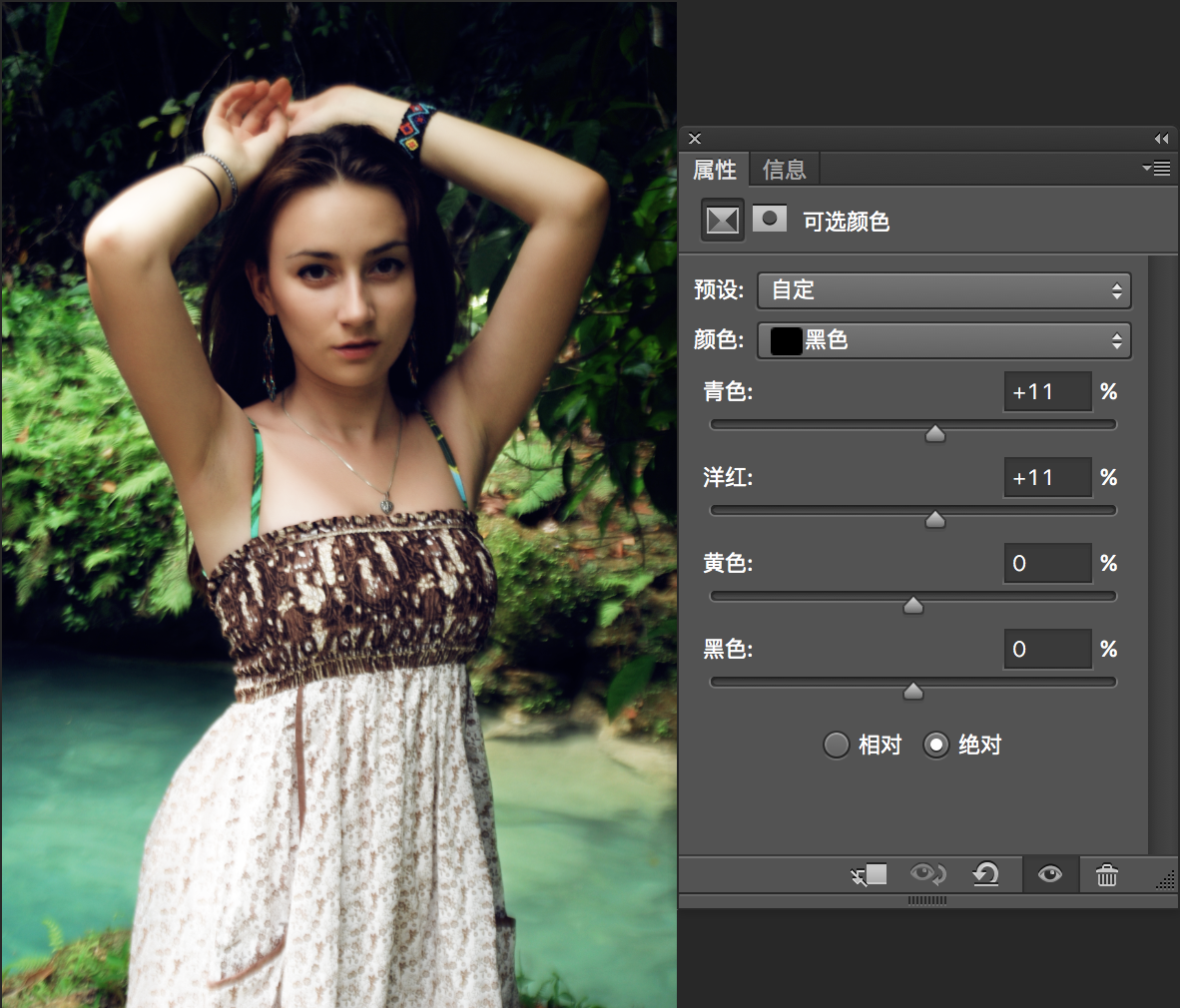Reset adjustment to defaults icon
Viewport: 1180px width, 1008px height.
click(x=986, y=874)
